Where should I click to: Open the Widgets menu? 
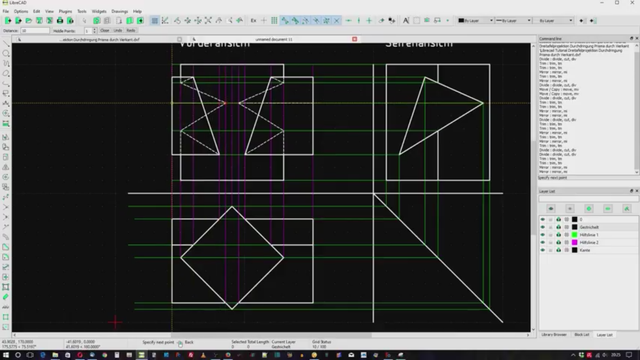click(99, 11)
